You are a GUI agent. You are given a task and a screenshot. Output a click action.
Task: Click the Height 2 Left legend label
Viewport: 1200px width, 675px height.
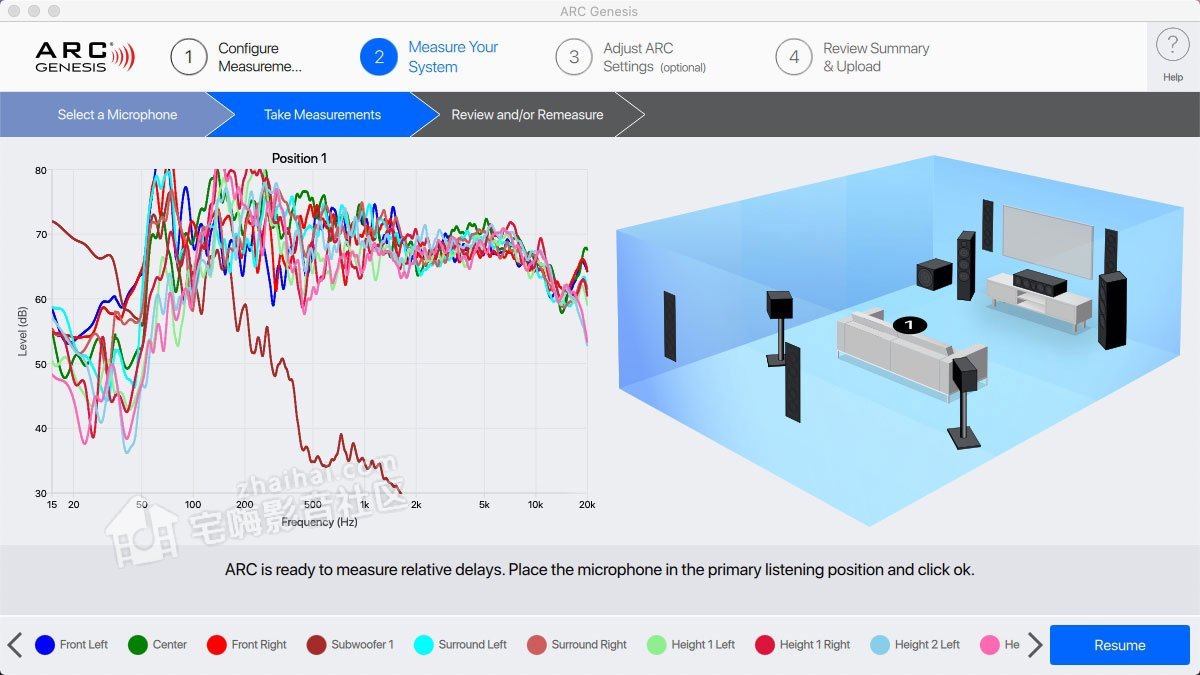[927, 645]
